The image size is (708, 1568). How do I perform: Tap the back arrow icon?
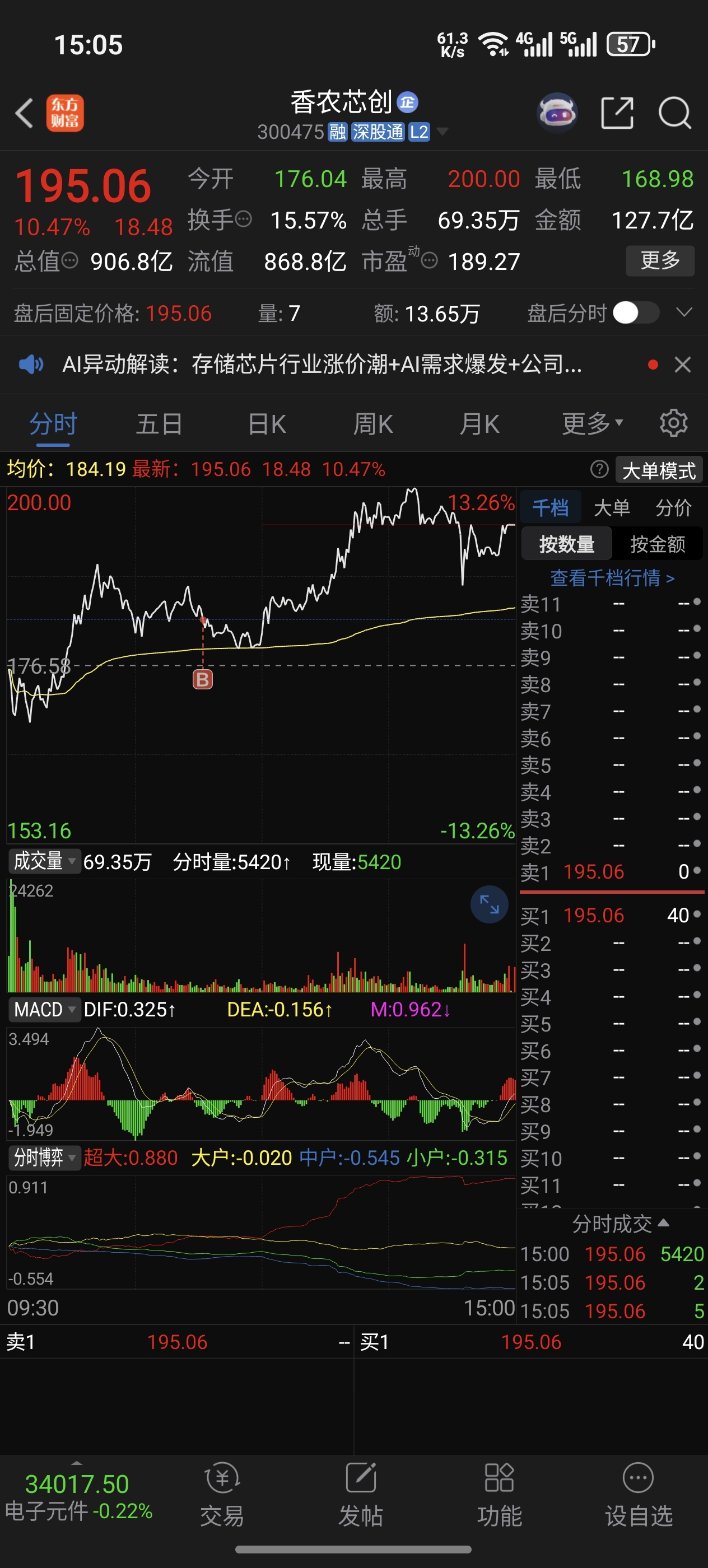coord(24,113)
